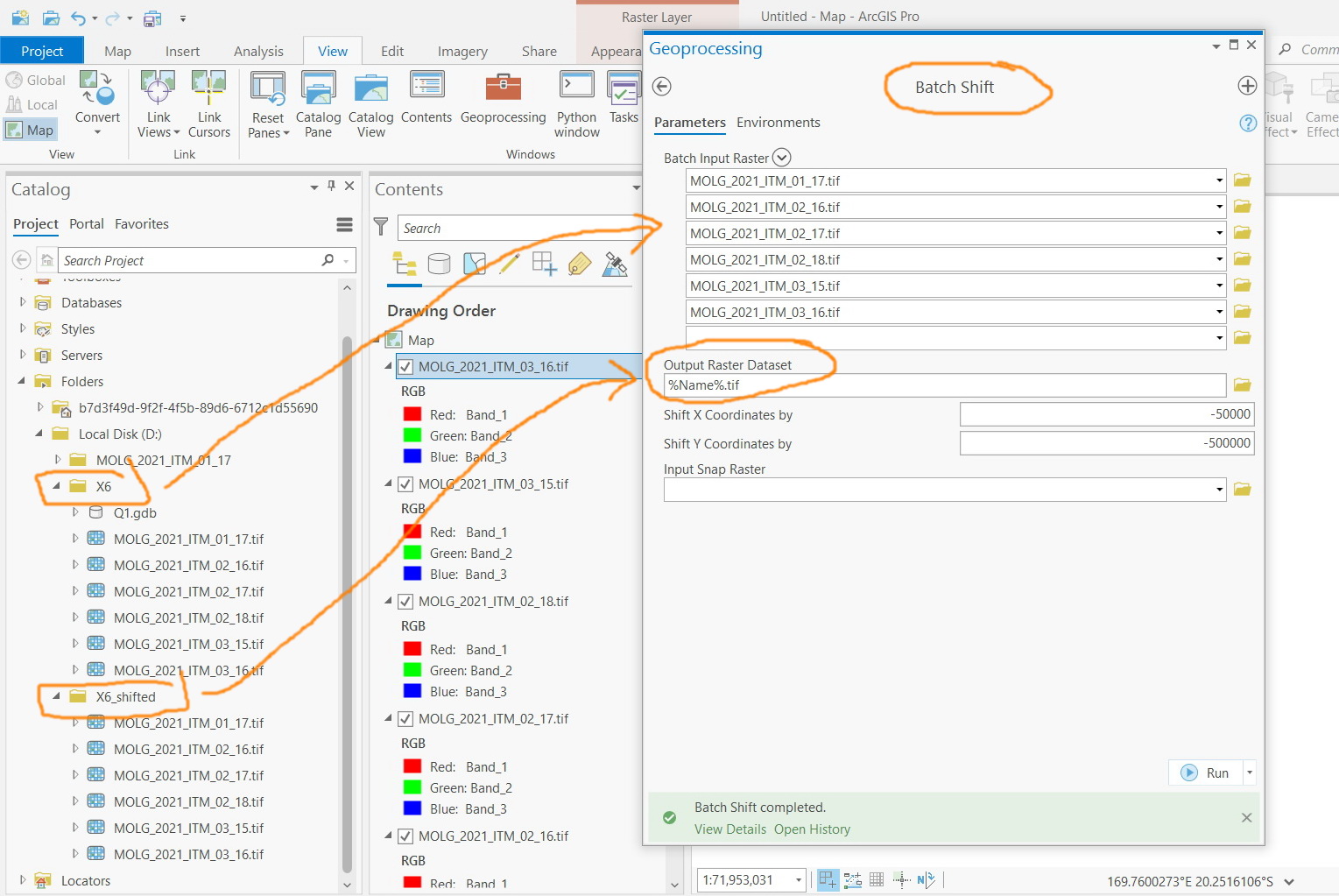This screenshot has height=896, width=1339.
Task: Uncheck the MOLG_2021_ITM_02_18.tif layer visibility
Action: click(x=405, y=602)
